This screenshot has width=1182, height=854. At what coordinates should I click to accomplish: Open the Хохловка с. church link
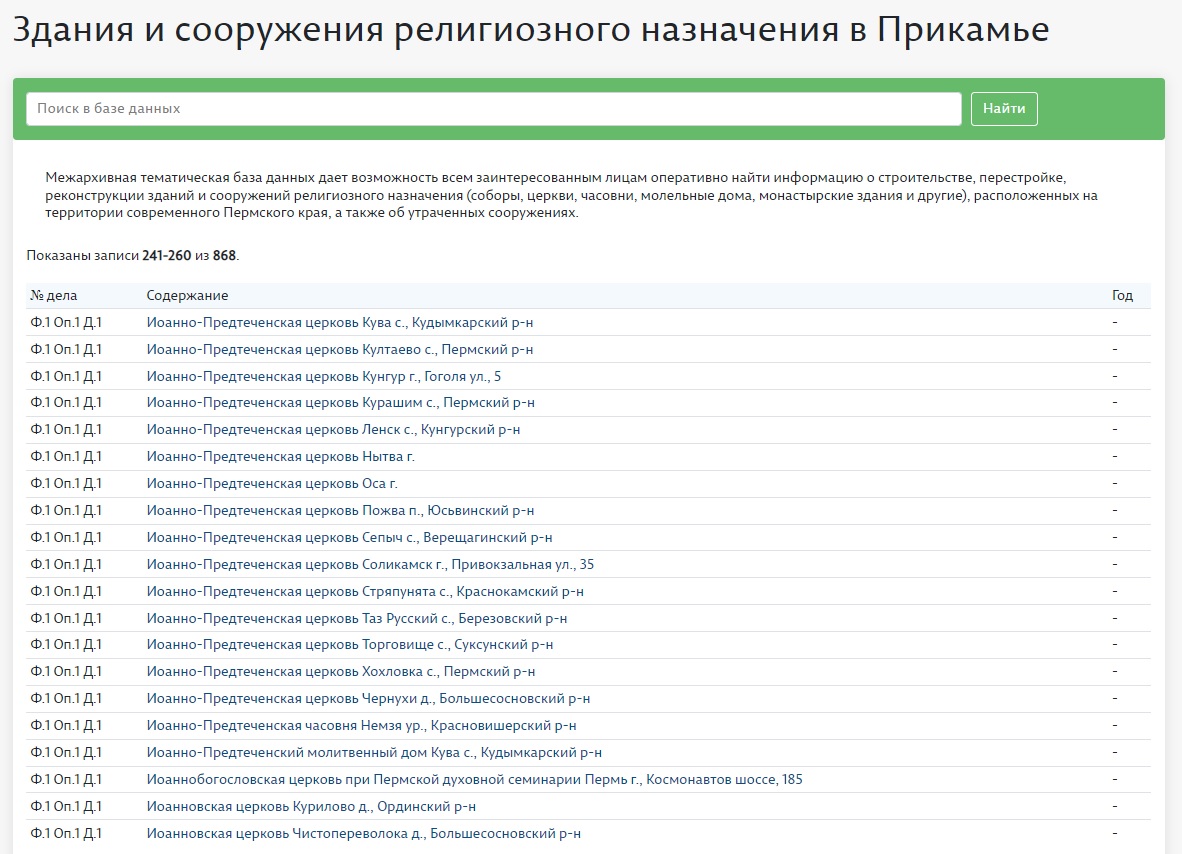(x=340, y=672)
